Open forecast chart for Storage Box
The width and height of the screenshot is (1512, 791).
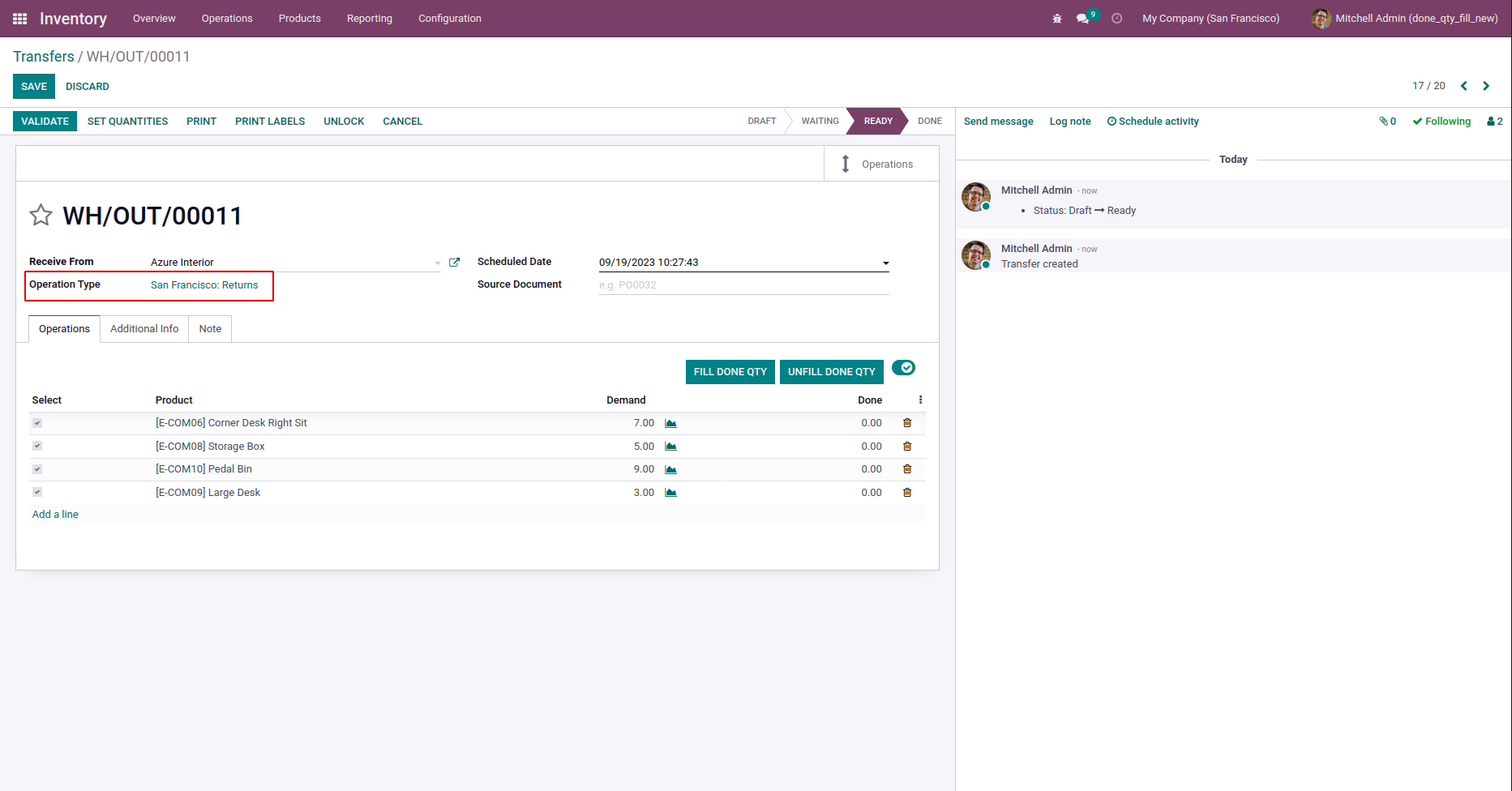pos(670,447)
